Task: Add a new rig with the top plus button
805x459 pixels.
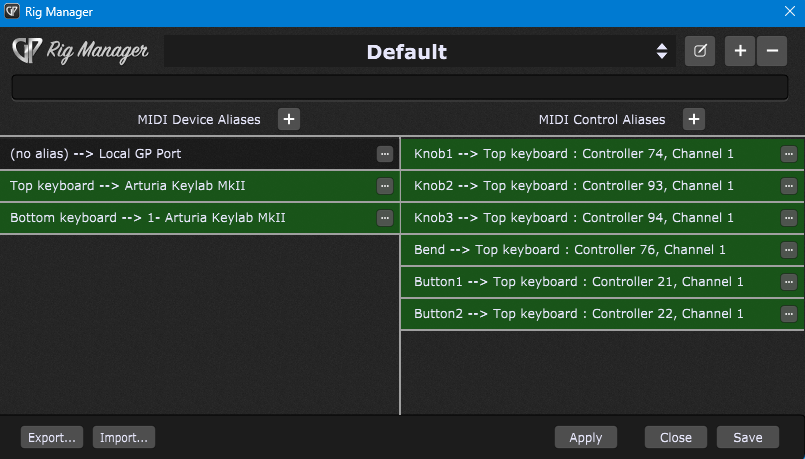Action: coord(740,51)
